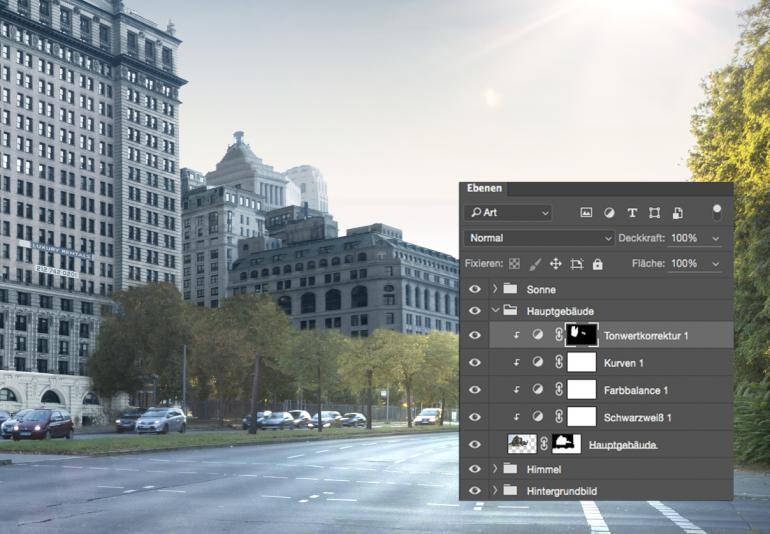Click the lock all padlock icon
This screenshot has width=770, height=534.
click(x=598, y=264)
